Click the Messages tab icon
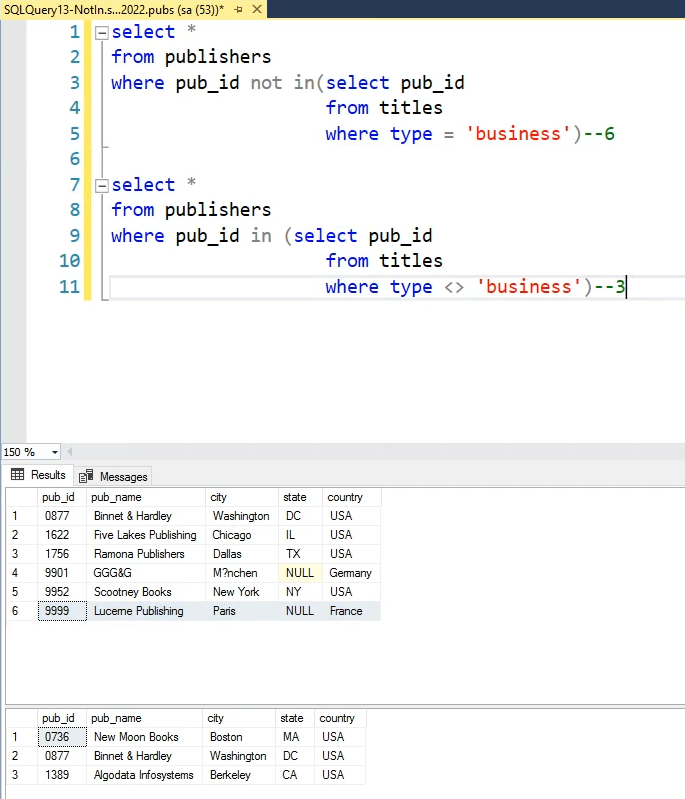Screen dimensions: 685x799 pyautogui.click(x=86, y=476)
